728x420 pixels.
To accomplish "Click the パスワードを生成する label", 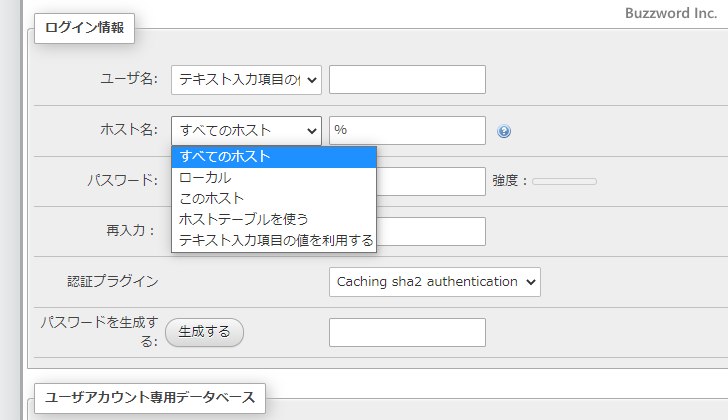I will click(x=99, y=331).
